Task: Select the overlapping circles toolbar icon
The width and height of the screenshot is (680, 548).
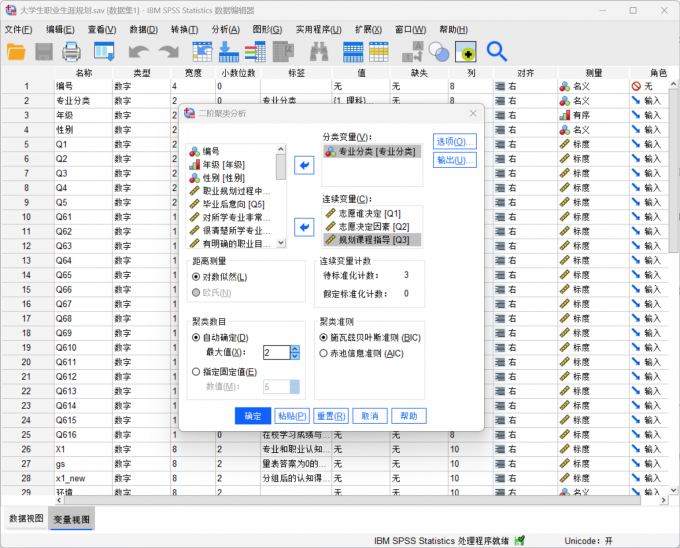Action: point(439,52)
